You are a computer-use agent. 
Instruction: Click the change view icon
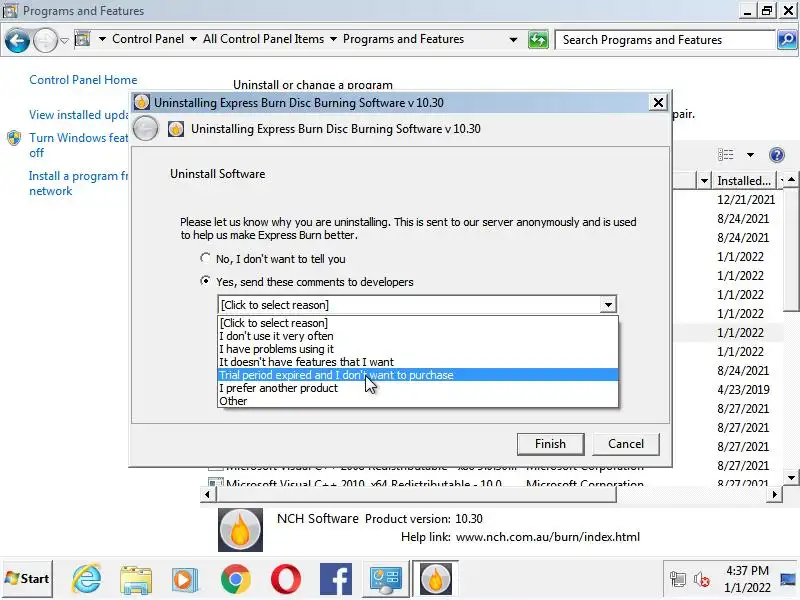coord(725,155)
